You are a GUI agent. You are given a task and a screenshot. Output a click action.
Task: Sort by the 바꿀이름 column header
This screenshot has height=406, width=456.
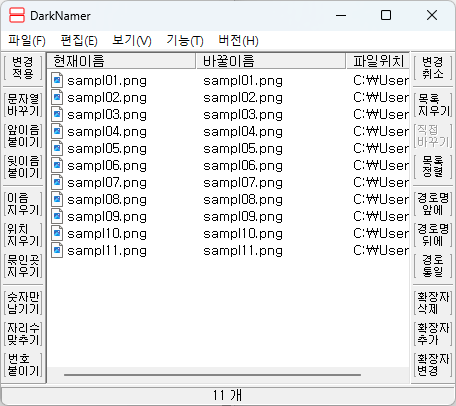pyautogui.click(x=271, y=61)
